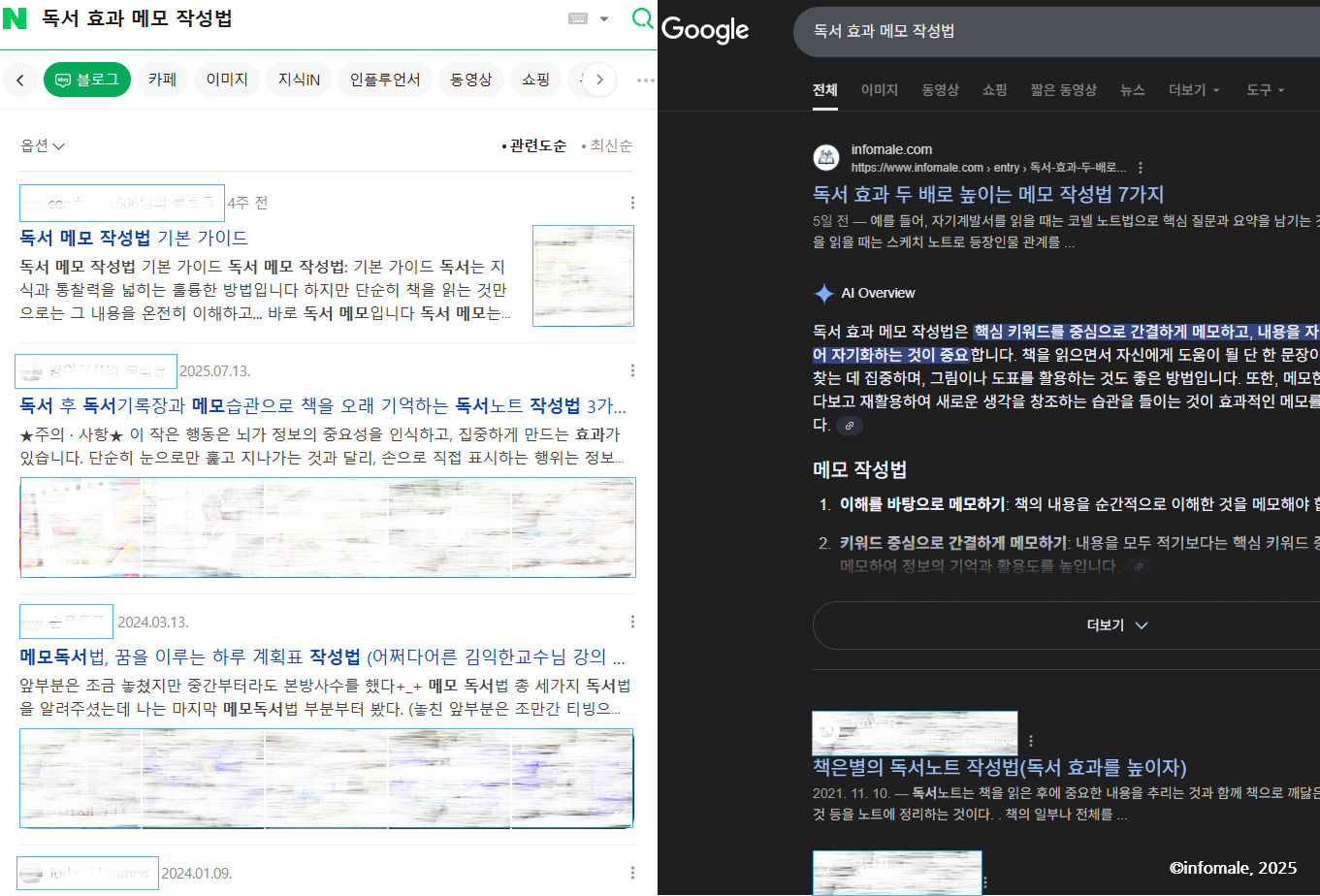Select the 이미지 tab in Naver
The height and width of the screenshot is (896, 1320).
tap(227, 80)
